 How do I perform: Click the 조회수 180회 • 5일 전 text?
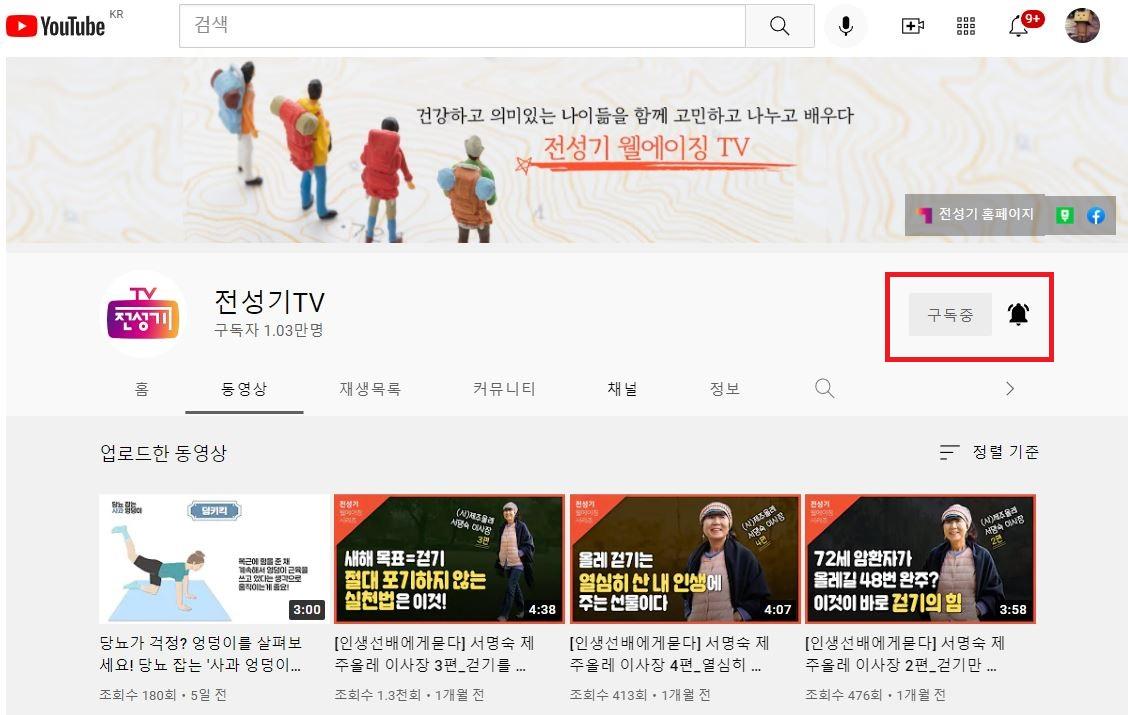pyautogui.click(x=163, y=695)
